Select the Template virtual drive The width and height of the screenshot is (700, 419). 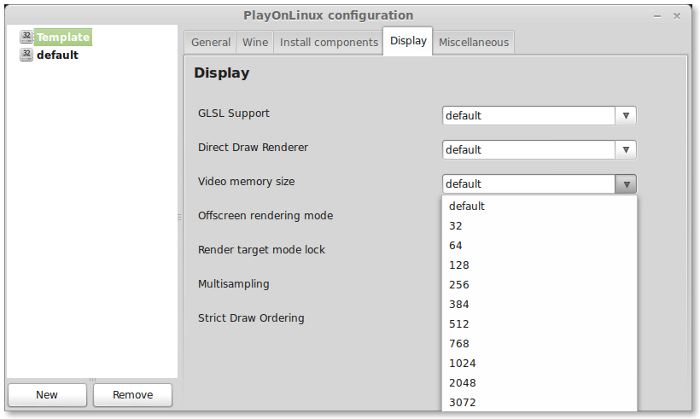pyautogui.click(x=63, y=37)
